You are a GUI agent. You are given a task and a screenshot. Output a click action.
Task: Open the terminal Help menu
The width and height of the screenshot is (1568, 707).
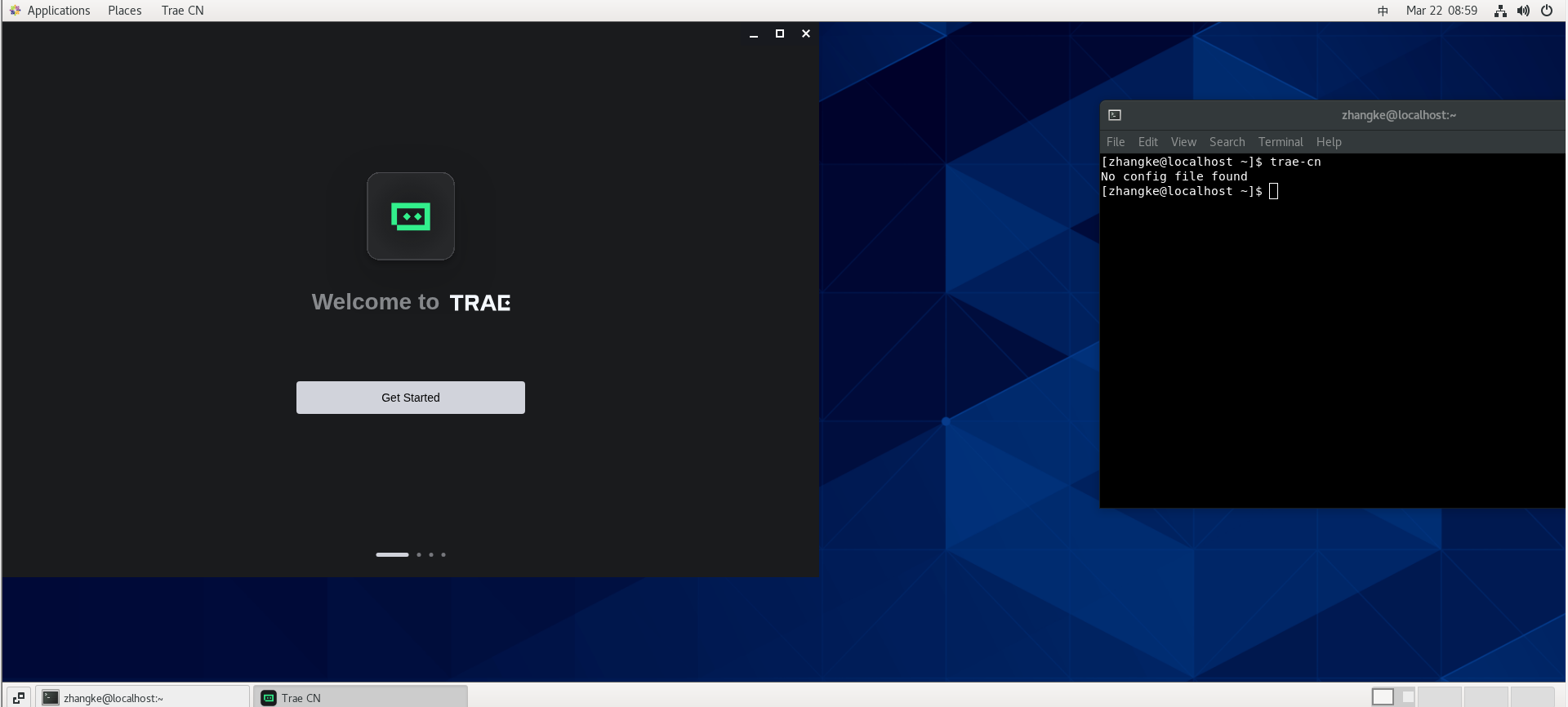coord(1328,142)
